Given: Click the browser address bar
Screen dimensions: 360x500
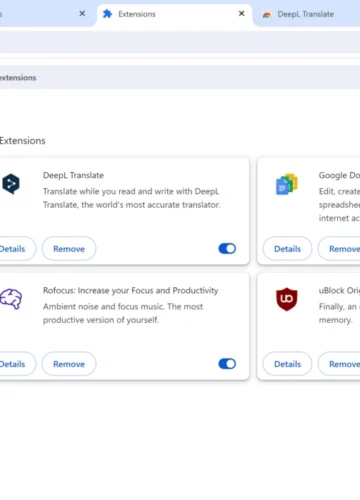Looking at the screenshot, I should click(x=180, y=42).
